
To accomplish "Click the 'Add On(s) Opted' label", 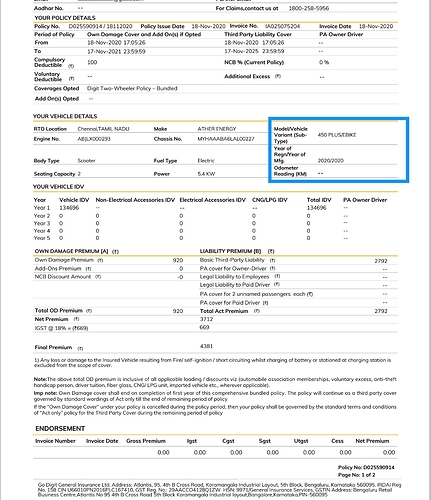I will pos(57,99).
